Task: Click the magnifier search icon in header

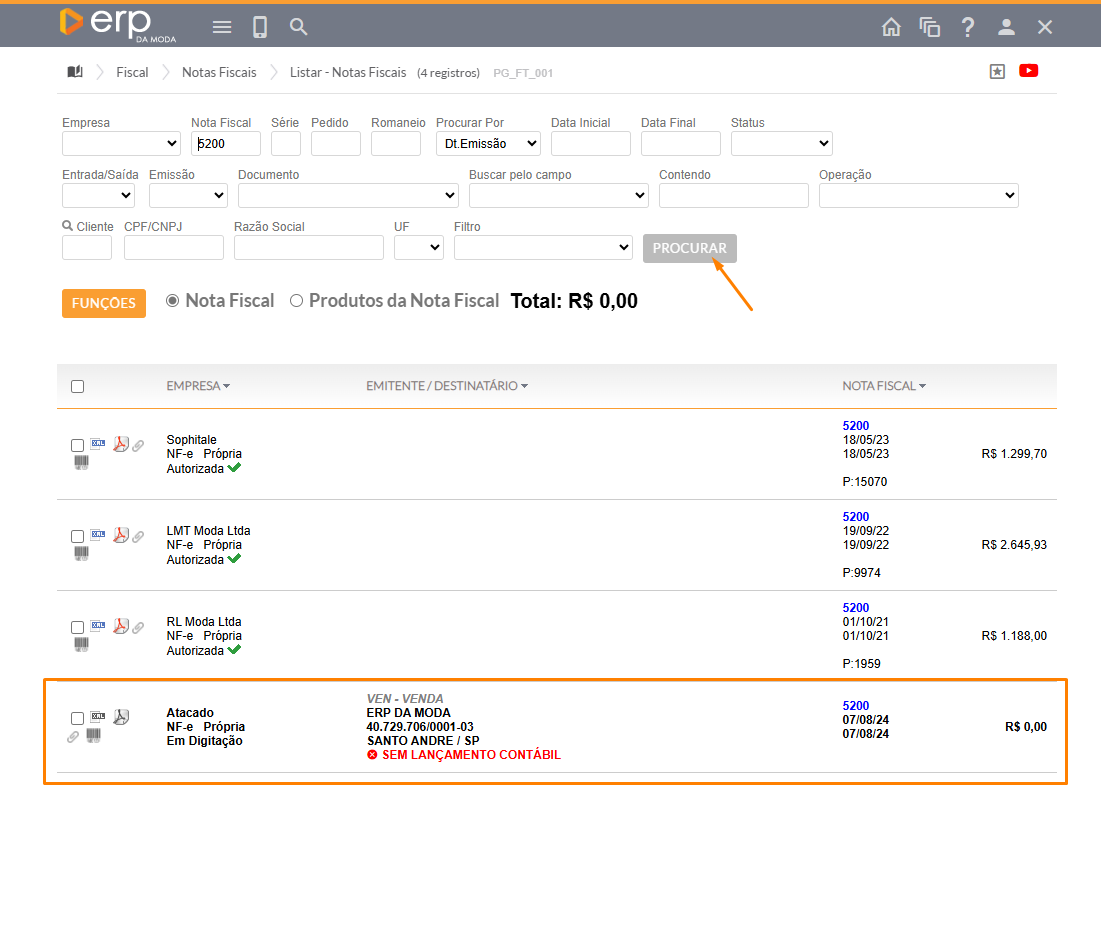Action: tap(298, 27)
